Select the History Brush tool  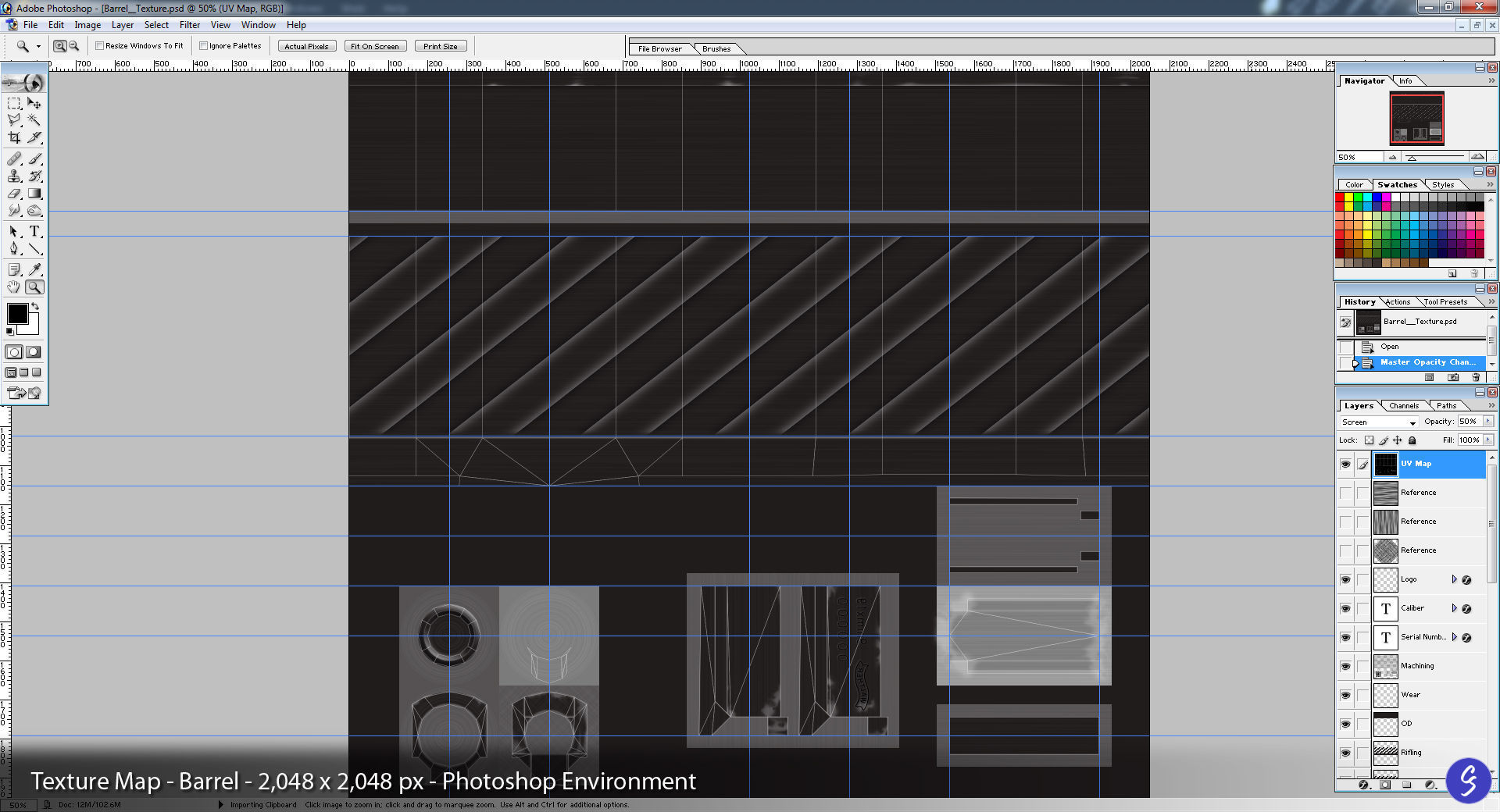pyautogui.click(x=34, y=176)
